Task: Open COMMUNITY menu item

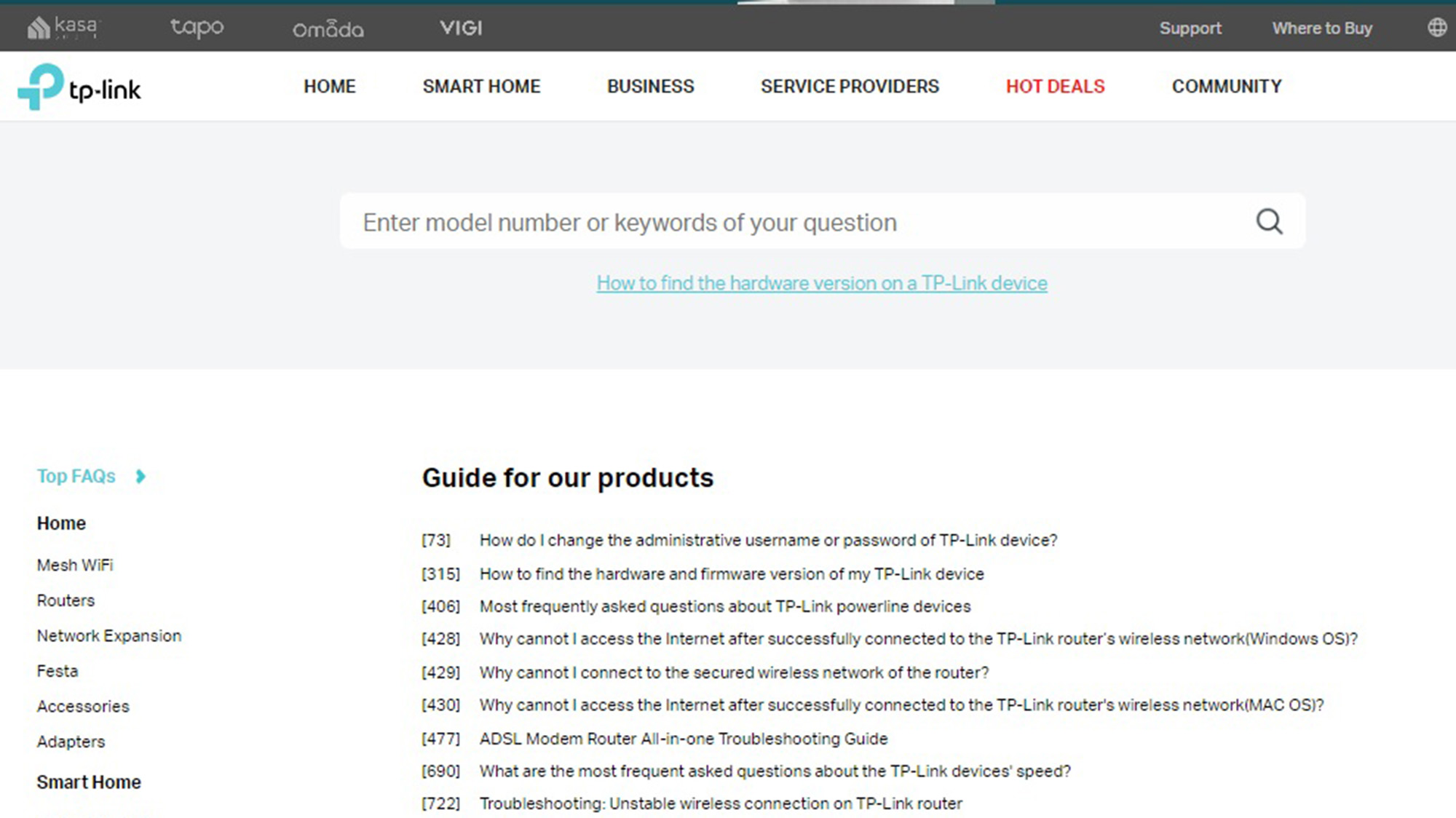Action: click(x=1226, y=86)
